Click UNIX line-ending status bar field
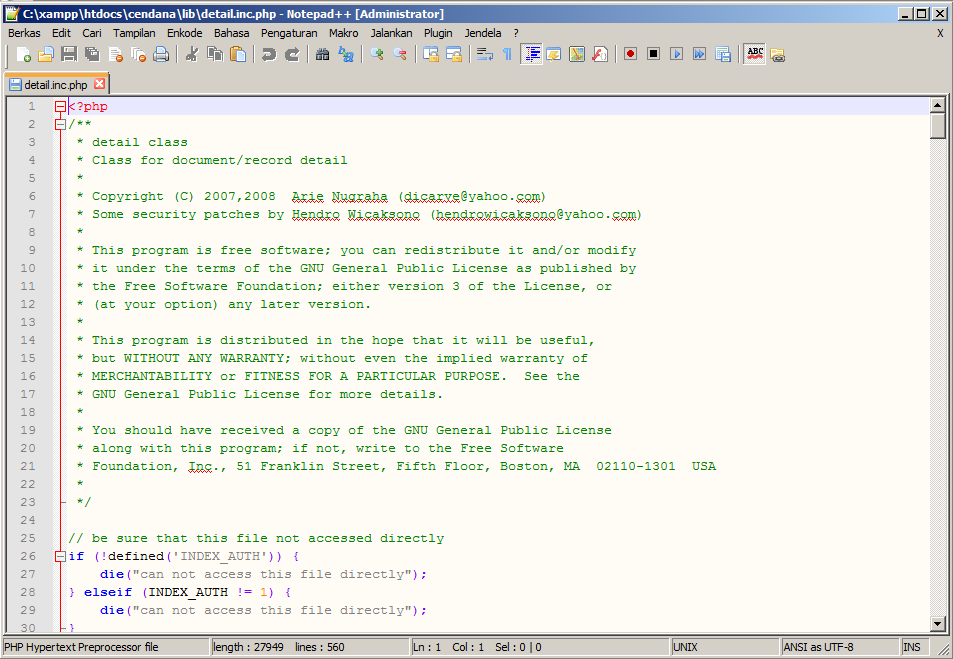This screenshot has width=953, height=659. tap(725, 647)
